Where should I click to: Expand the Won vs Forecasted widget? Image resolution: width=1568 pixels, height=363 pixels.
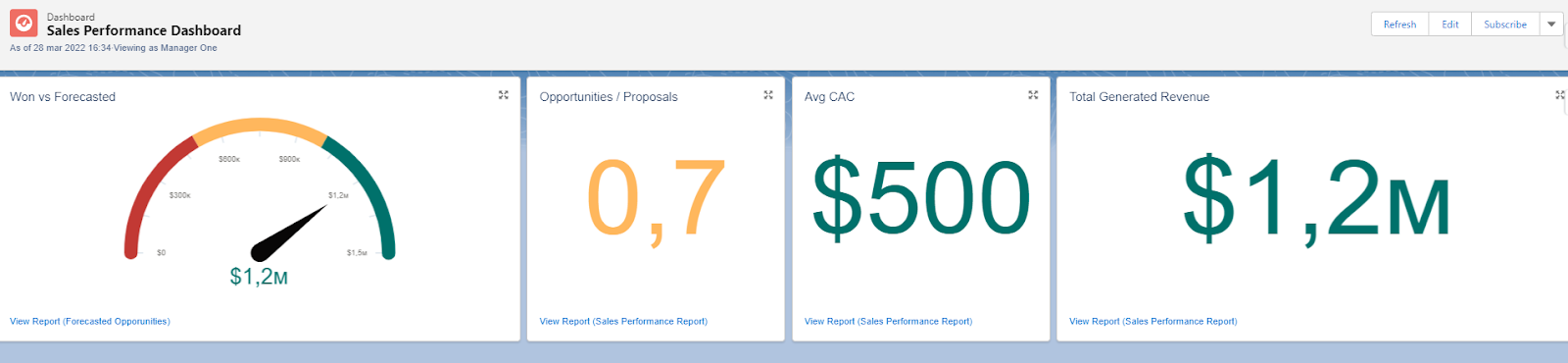[x=504, y=95]
